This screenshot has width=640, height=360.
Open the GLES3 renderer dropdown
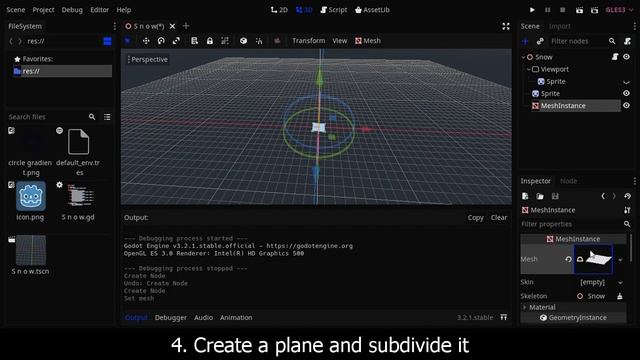[x=620, y=10]
